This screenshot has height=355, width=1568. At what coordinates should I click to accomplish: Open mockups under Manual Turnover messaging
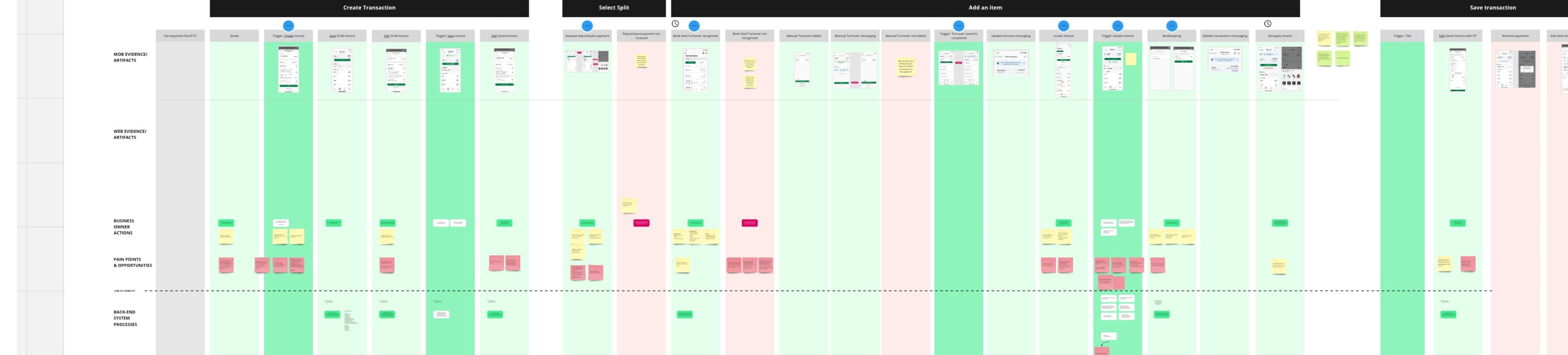pos(855,70)
